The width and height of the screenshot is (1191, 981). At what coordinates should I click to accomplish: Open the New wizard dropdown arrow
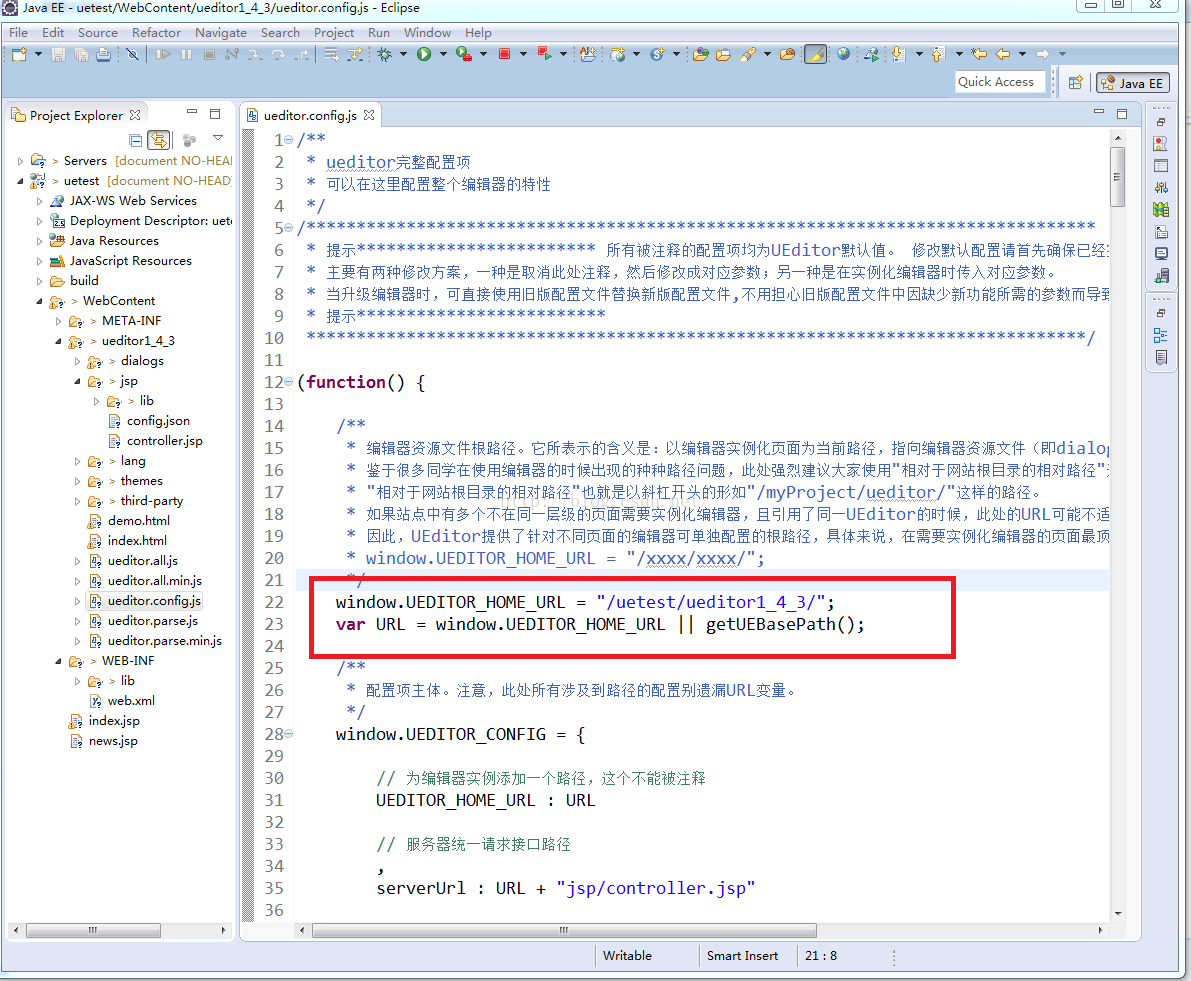[x=38, y=54]
